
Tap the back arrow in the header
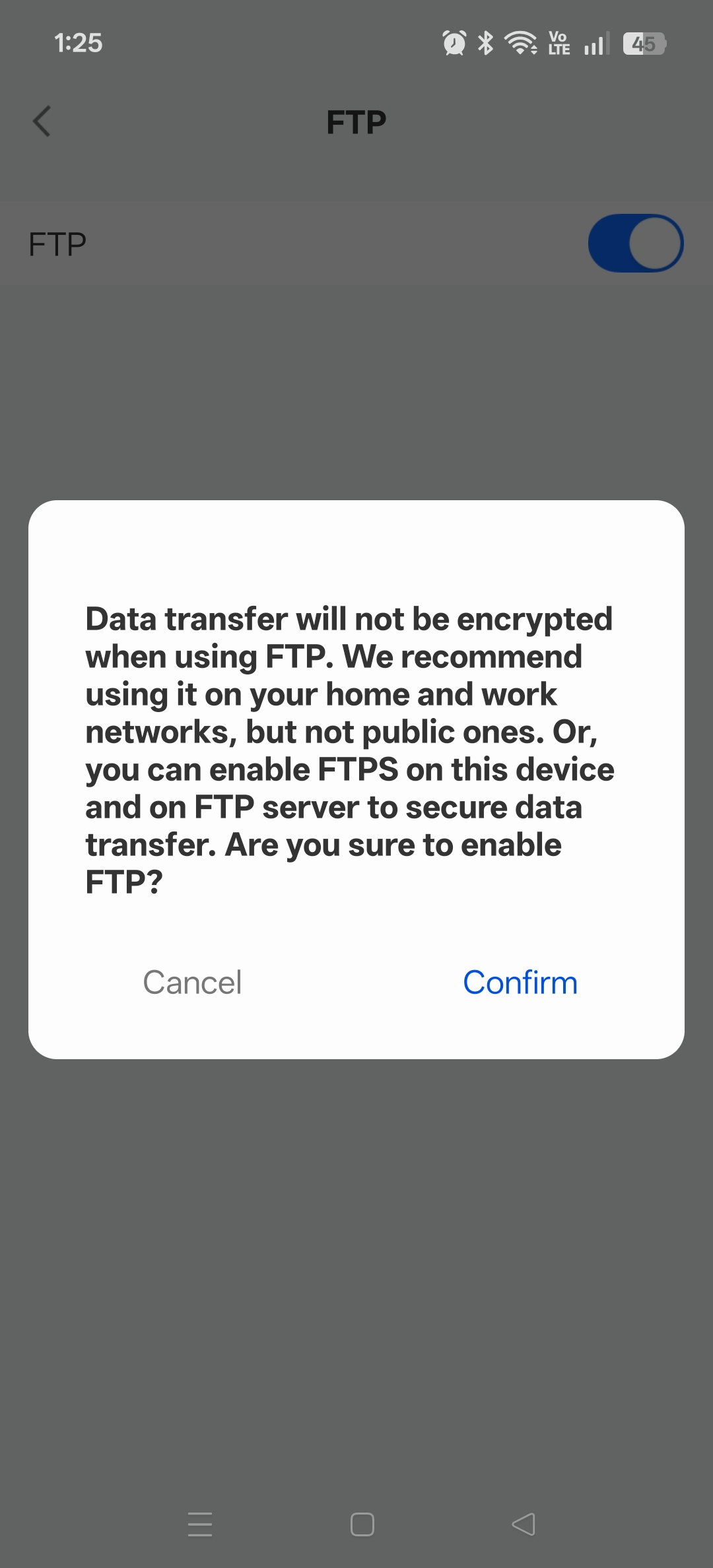point(42,121)
